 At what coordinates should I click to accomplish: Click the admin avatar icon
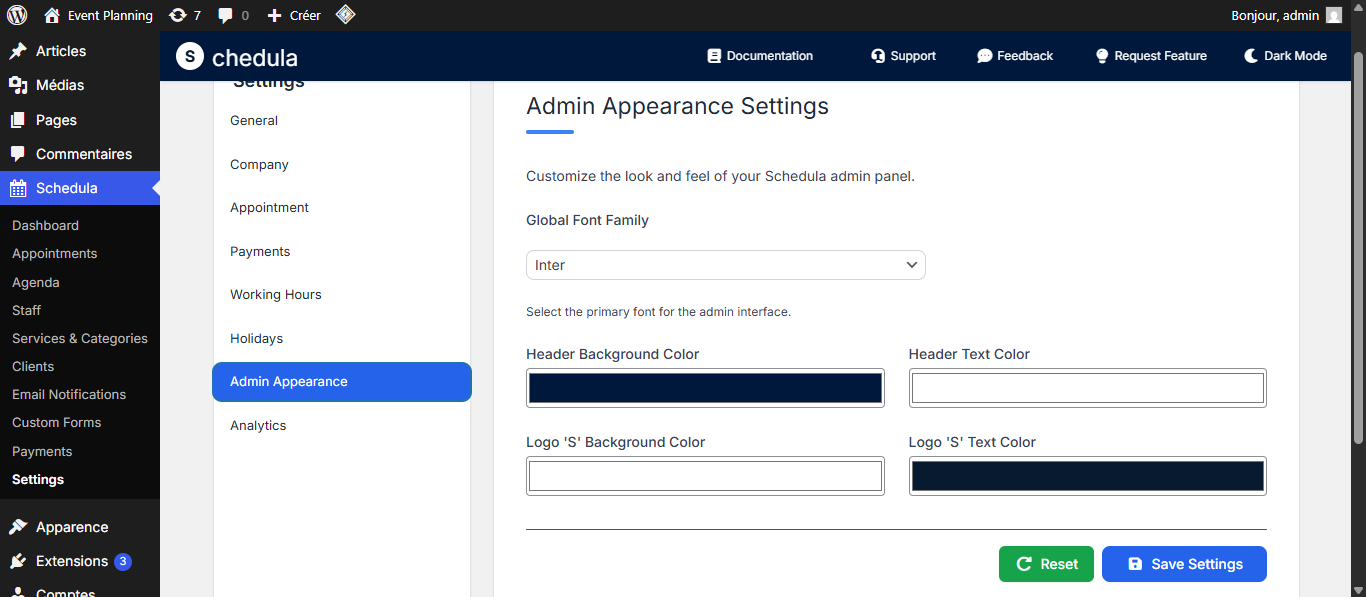point(1334,15)
